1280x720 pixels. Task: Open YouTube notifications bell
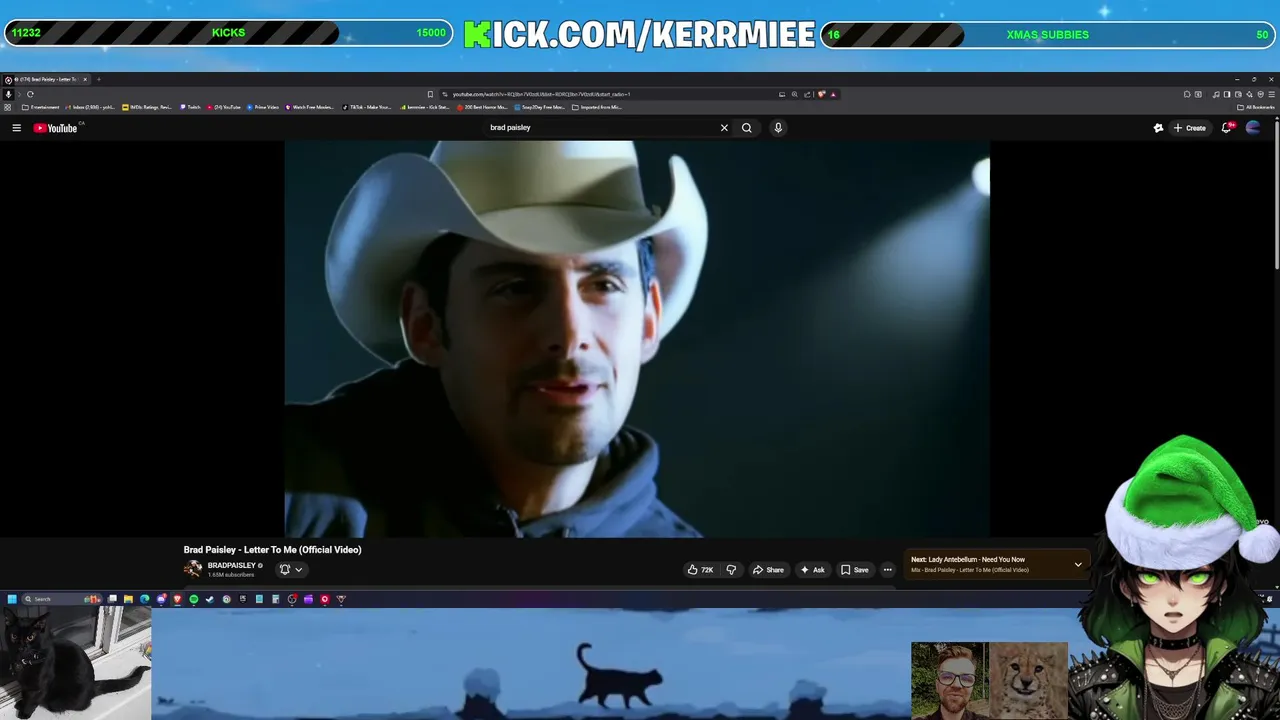pos(1227,128)
